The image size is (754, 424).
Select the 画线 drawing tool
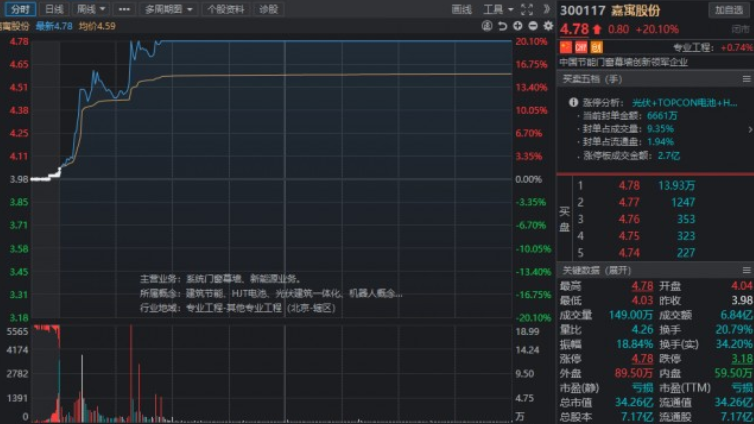coord(461,9)
